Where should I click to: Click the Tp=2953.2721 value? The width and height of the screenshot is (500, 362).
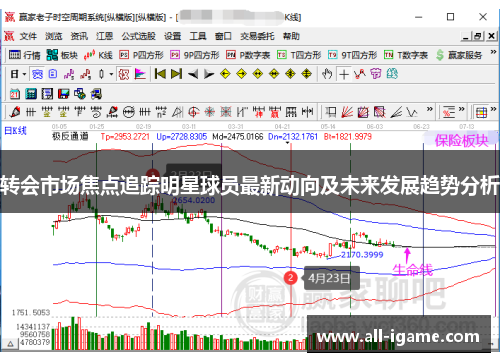coord(125,136)
